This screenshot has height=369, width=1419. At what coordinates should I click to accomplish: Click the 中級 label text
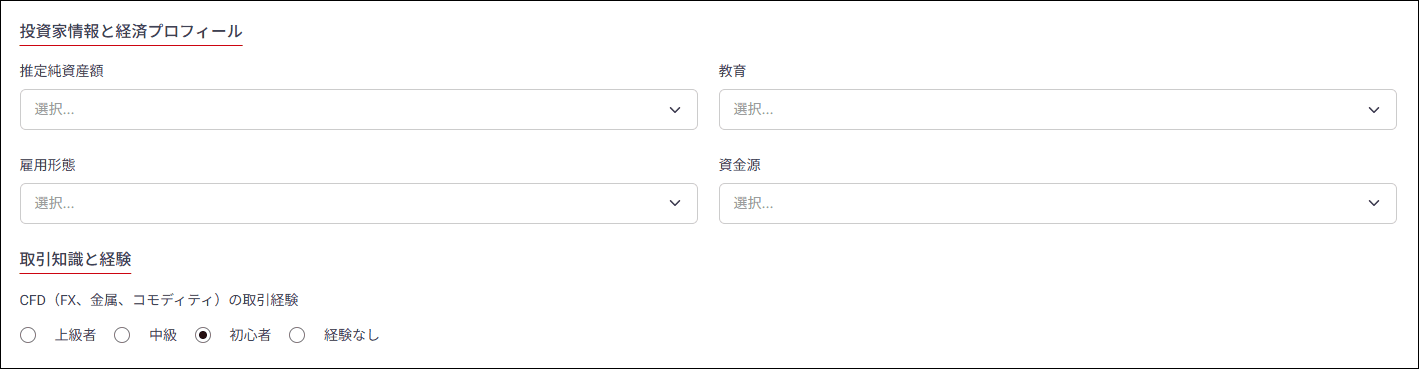pyautogui.click(x=163, y=335)
